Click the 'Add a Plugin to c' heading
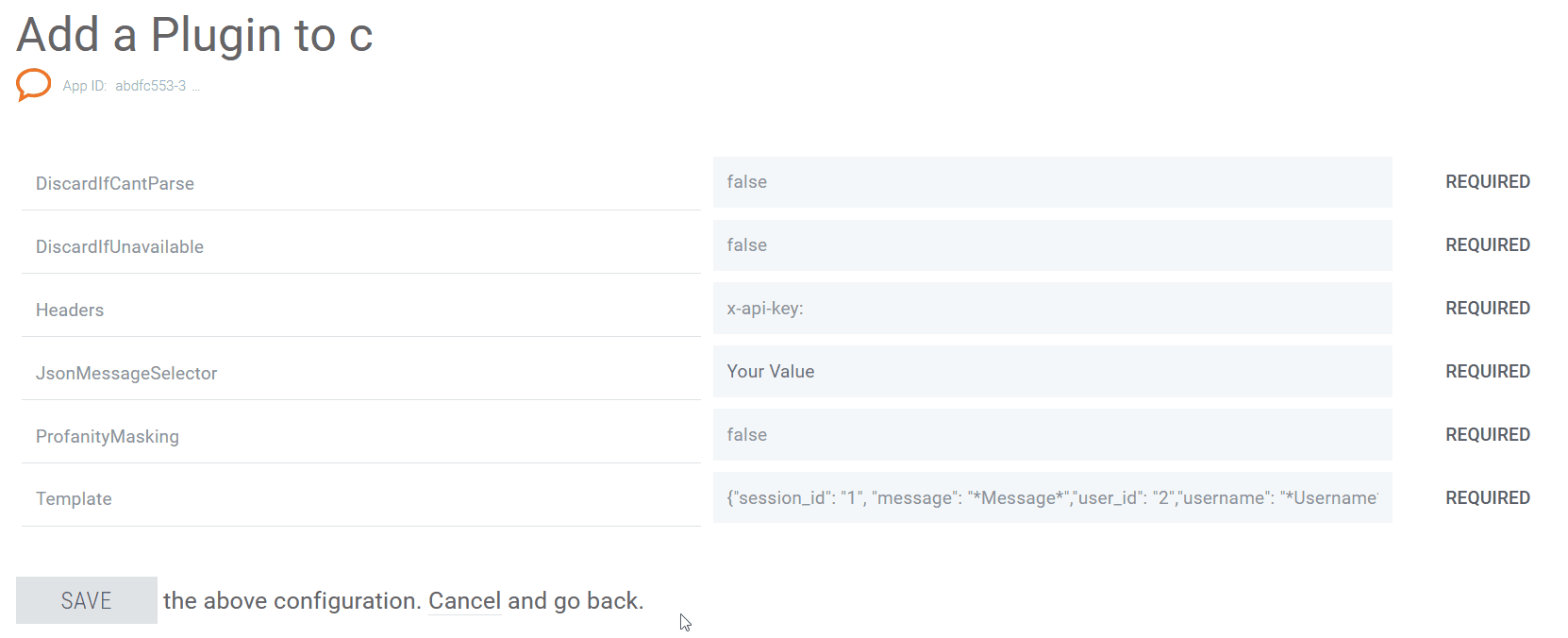 point(195,36)
